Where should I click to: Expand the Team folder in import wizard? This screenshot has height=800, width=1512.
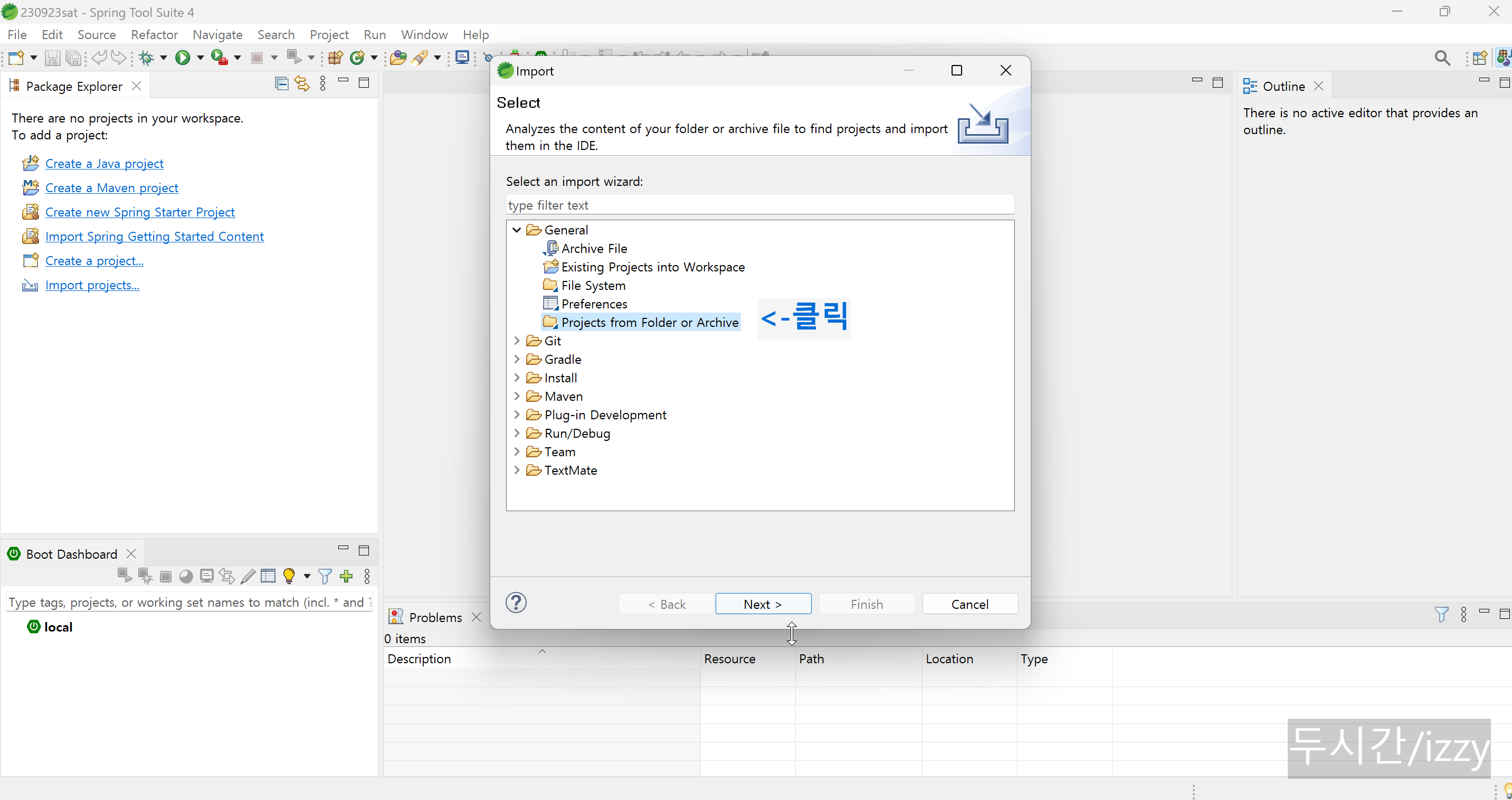tap(517, 451)
